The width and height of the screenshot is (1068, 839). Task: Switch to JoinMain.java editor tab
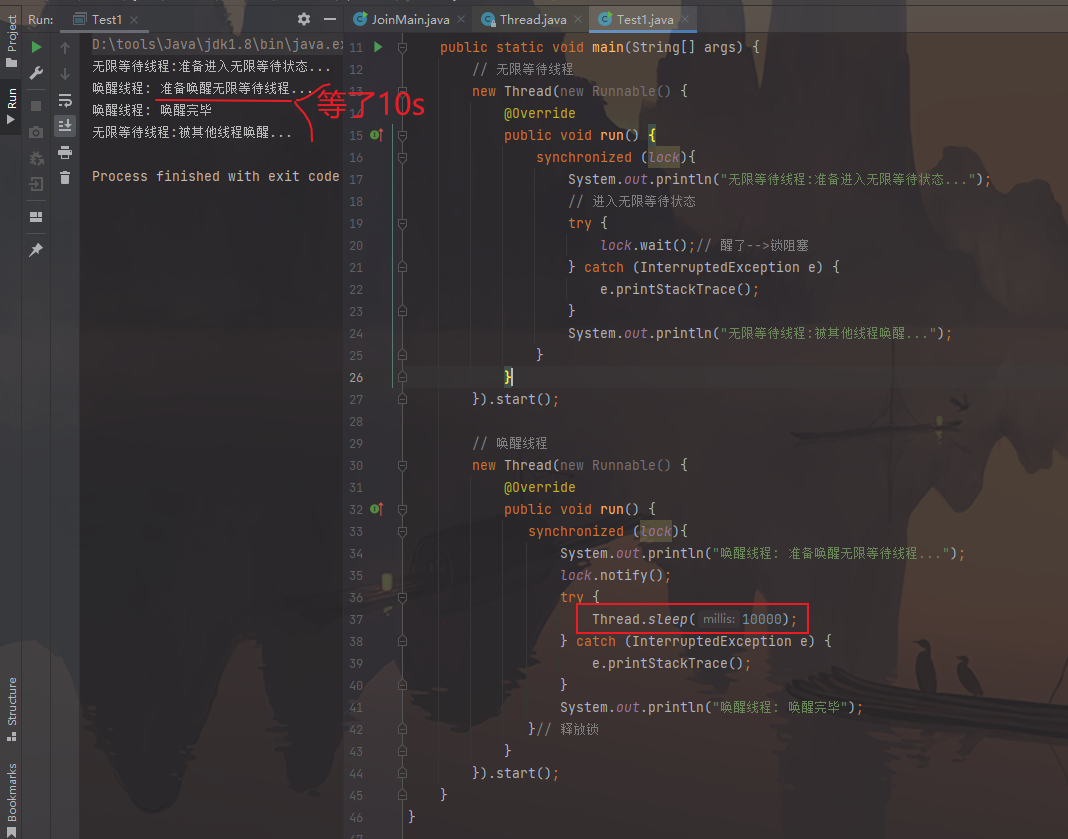point(409,19)
